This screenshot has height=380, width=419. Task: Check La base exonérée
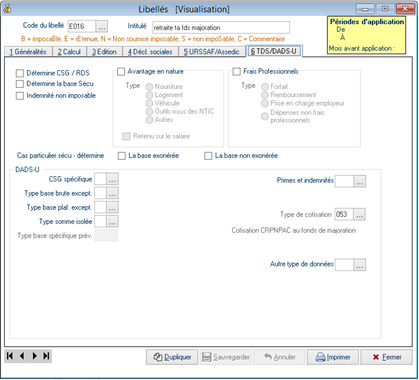point(122,156)
